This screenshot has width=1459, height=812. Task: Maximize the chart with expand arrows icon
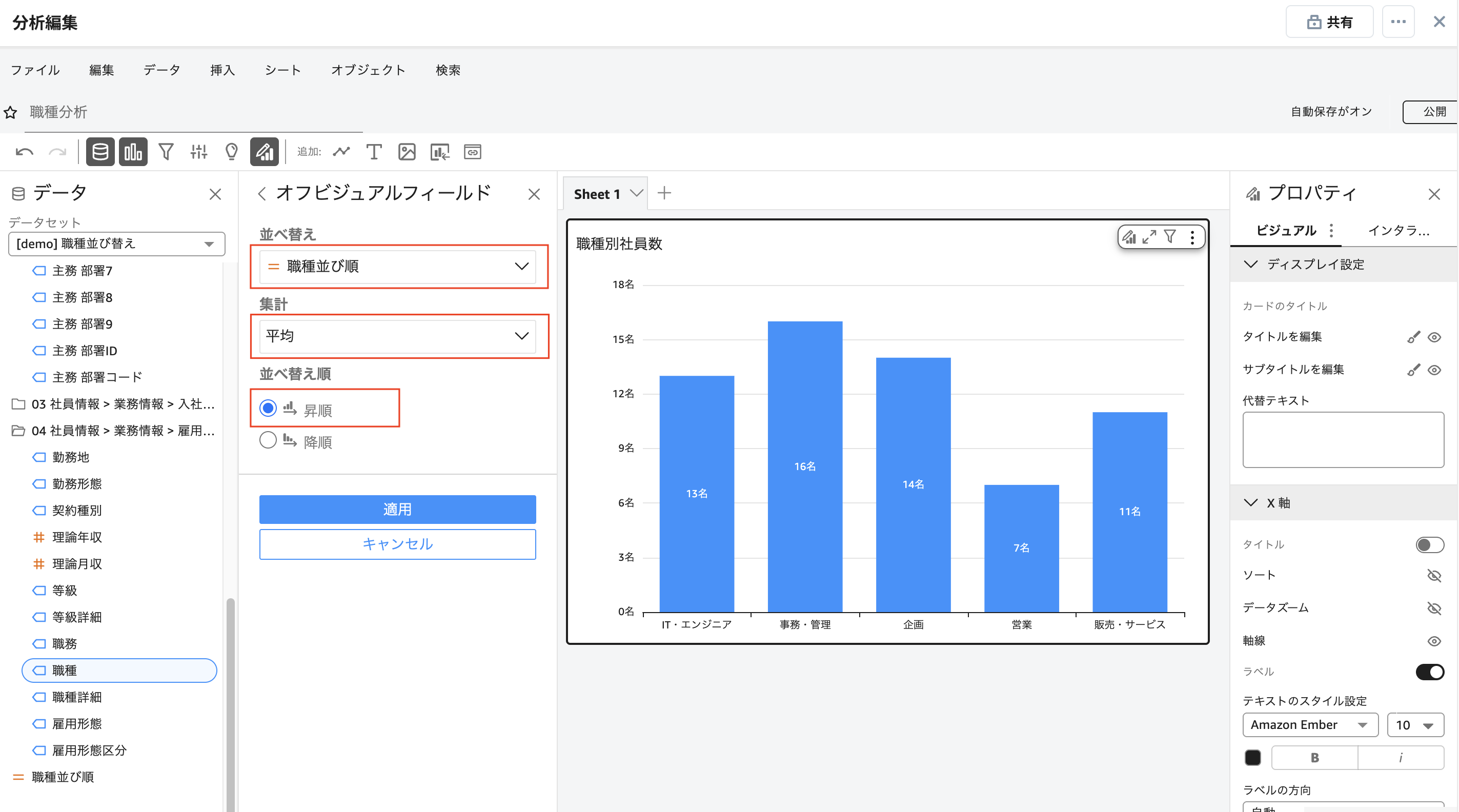1149,237
